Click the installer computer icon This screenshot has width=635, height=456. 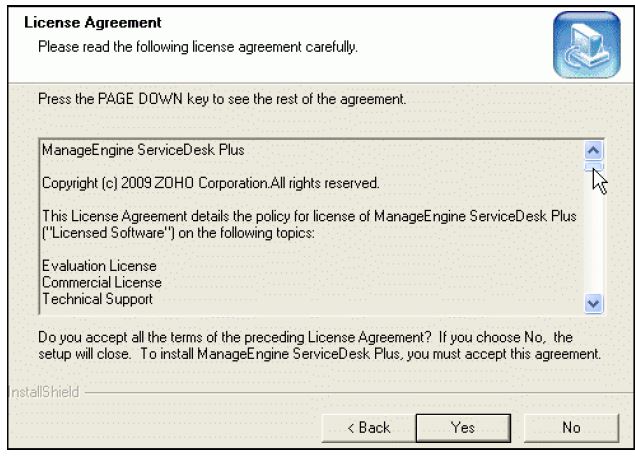[x=587, y=45]
